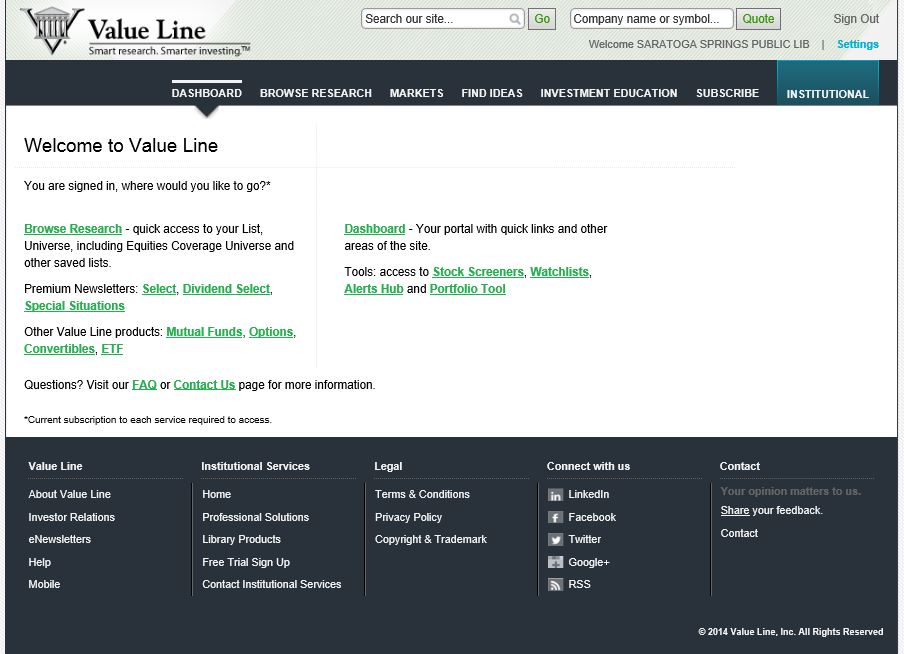Open the Mobile footer link

pyautogui.click(x=44, y=584)
